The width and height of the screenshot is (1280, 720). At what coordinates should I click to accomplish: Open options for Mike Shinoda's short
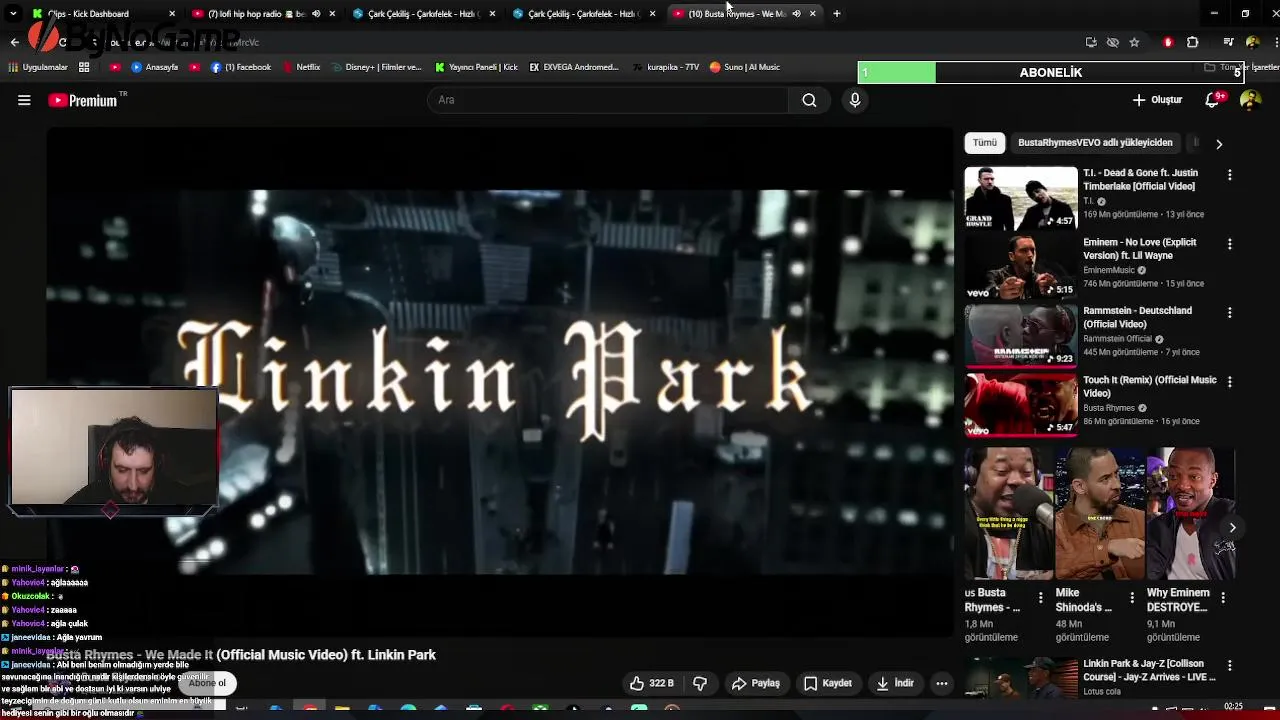tap(1132, 598)
